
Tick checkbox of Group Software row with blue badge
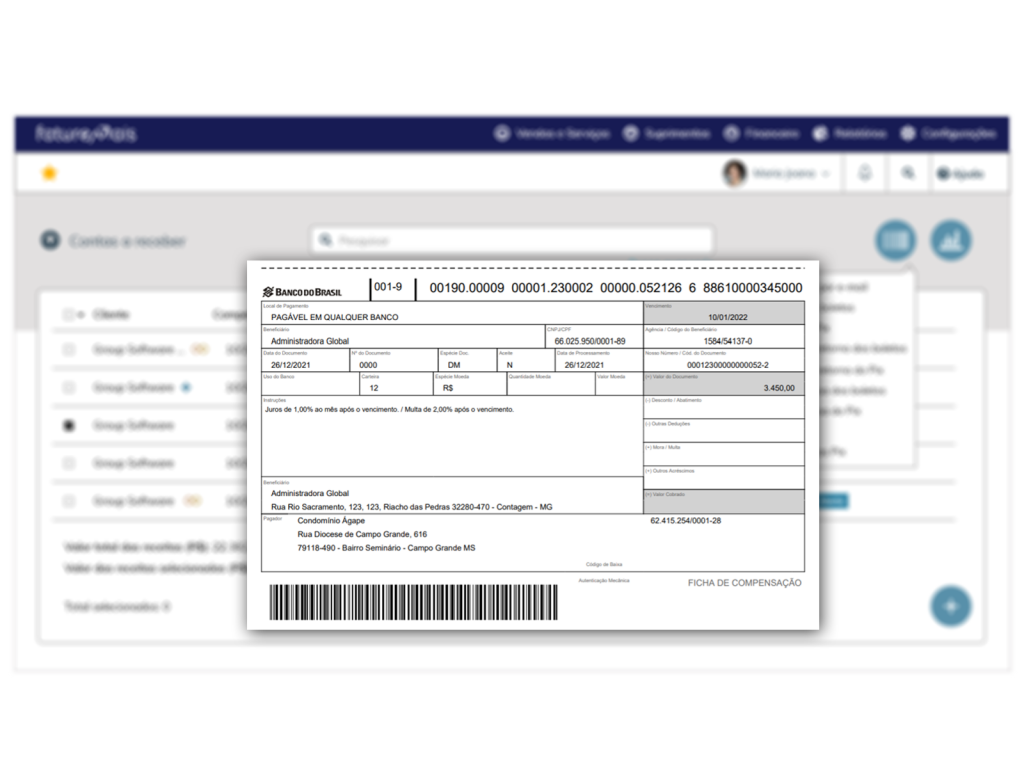69,387
